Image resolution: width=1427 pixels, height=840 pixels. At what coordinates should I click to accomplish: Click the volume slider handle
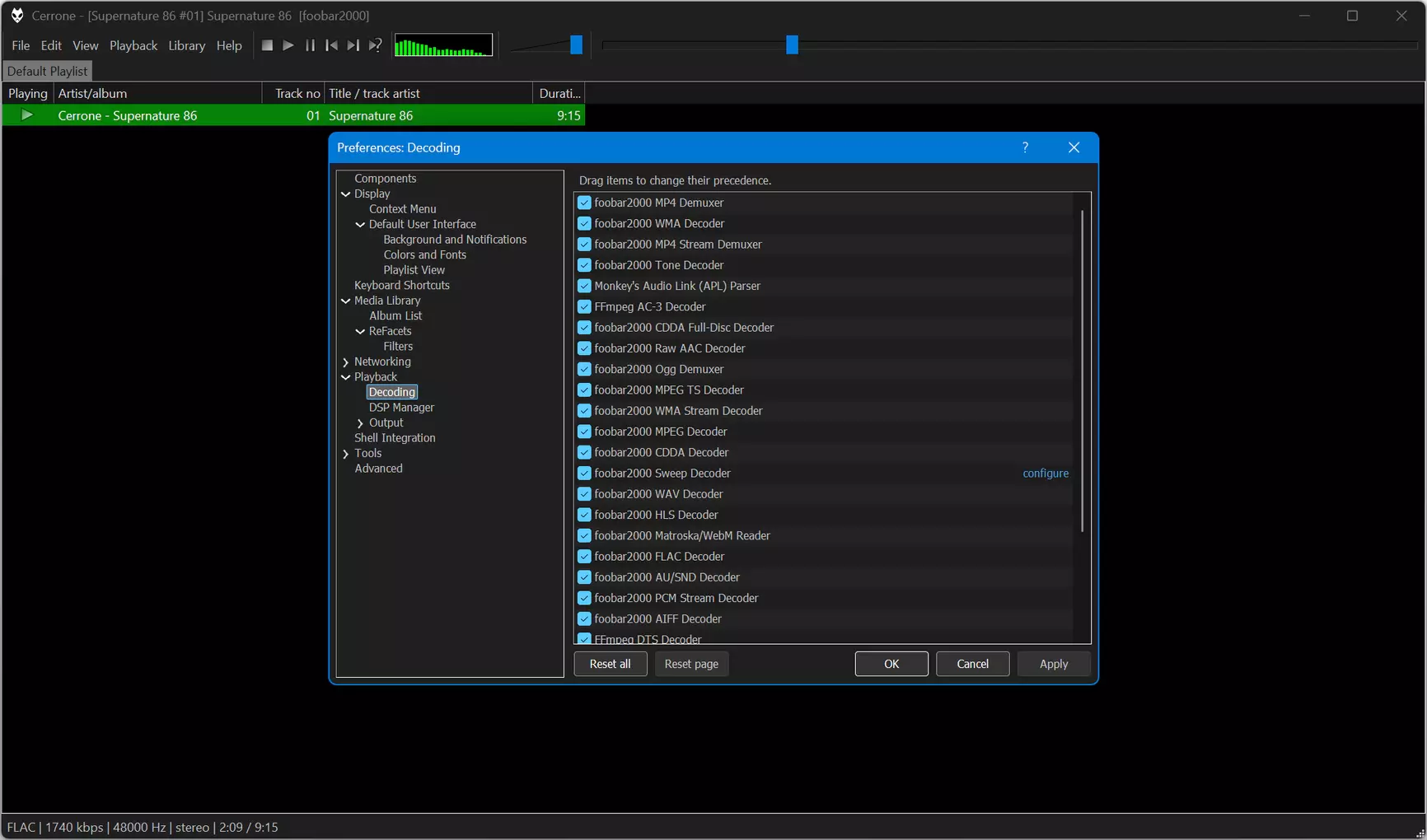[x=577, y=45]
